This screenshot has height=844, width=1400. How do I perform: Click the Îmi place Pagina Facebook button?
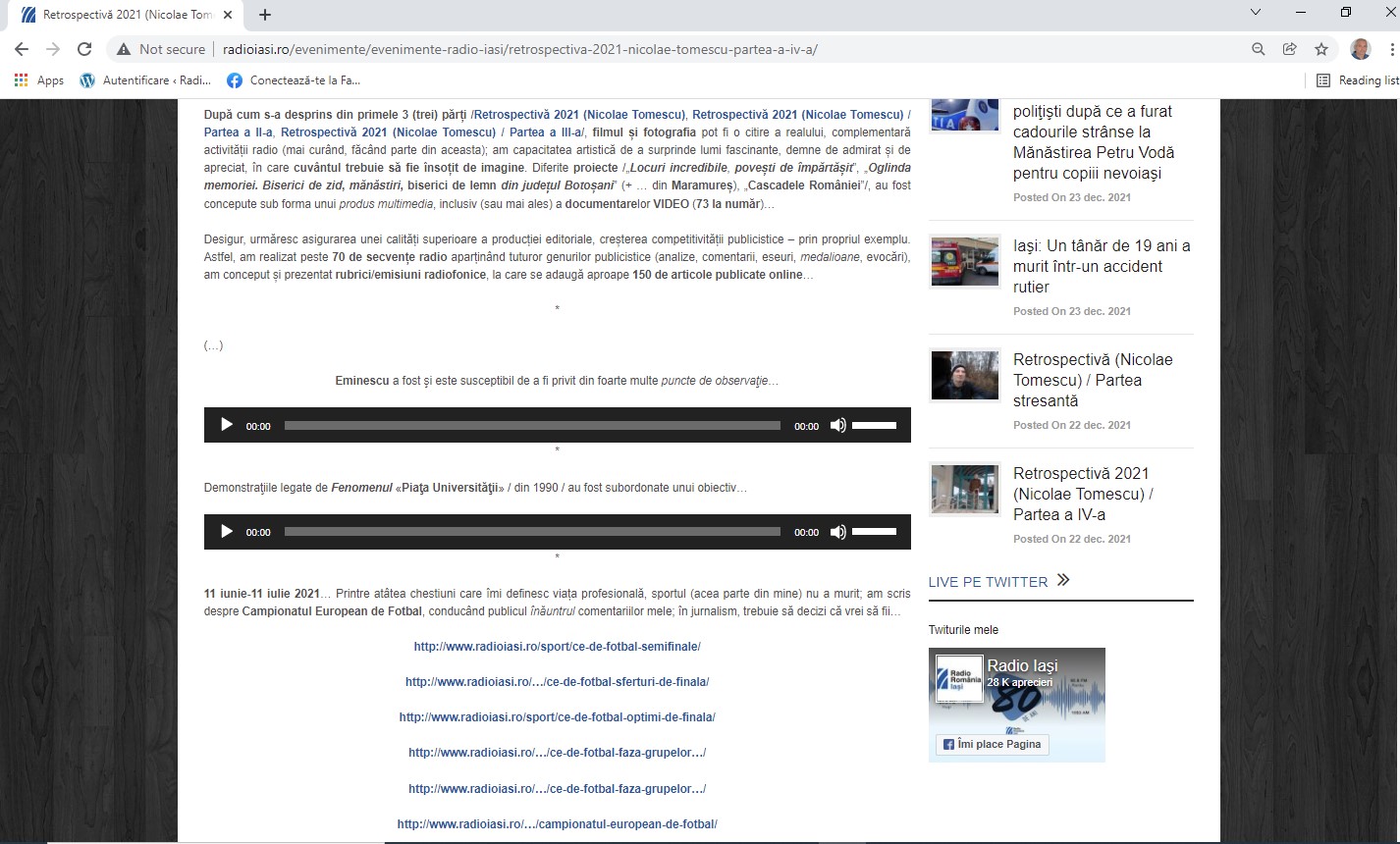[993, 745]
